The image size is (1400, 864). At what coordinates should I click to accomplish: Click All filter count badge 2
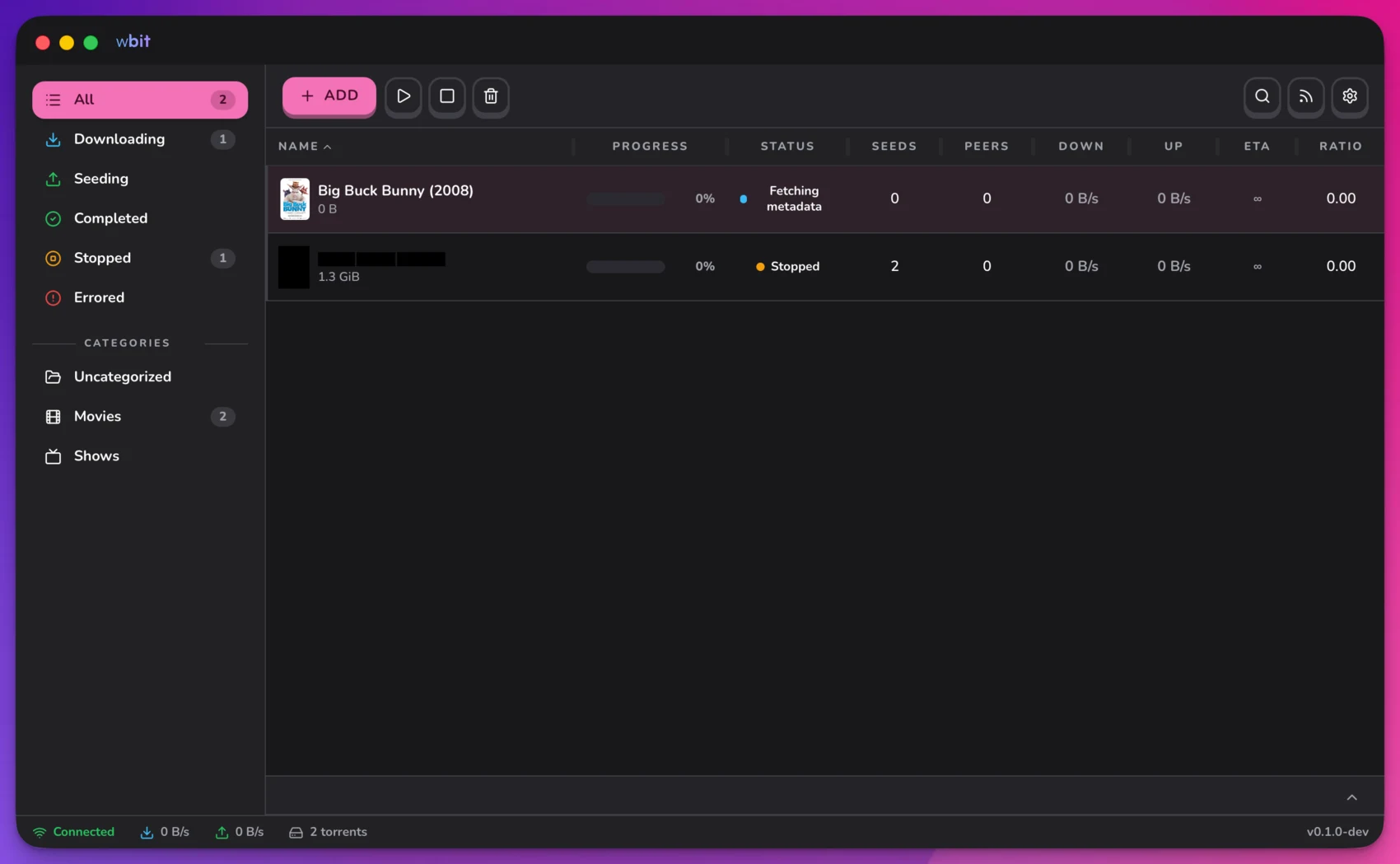222,100
